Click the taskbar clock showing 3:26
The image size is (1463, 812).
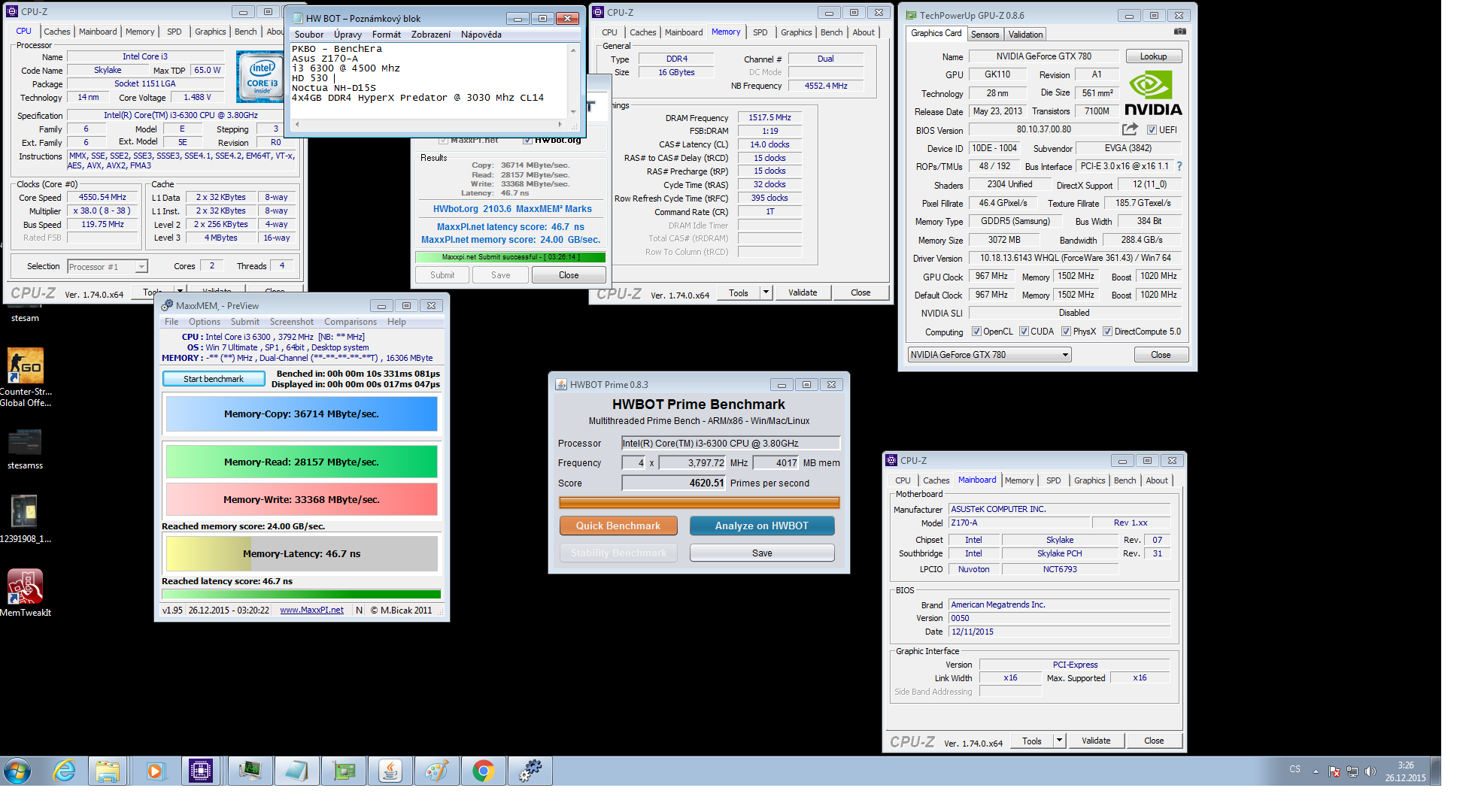click(x=1405, y=771)
